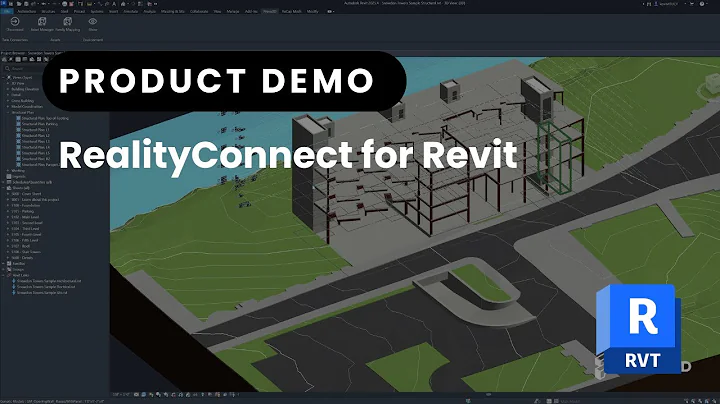Screen dimensions: 720x404
Task: Switch to the Annotate ribbon tab
Action: [x=131, y=11]
